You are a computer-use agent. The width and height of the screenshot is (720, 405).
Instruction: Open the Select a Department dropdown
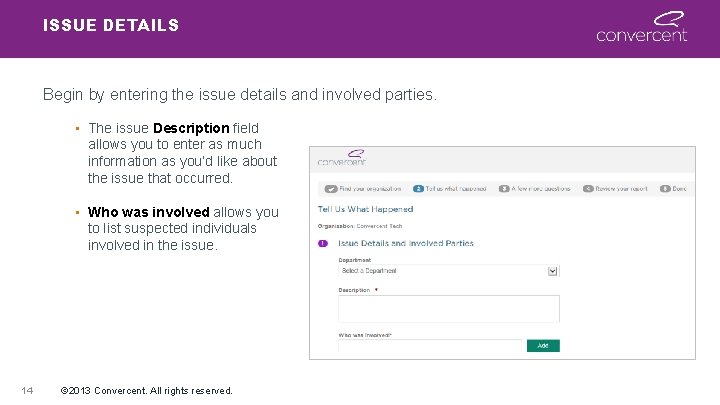click(x=442, y=271)
